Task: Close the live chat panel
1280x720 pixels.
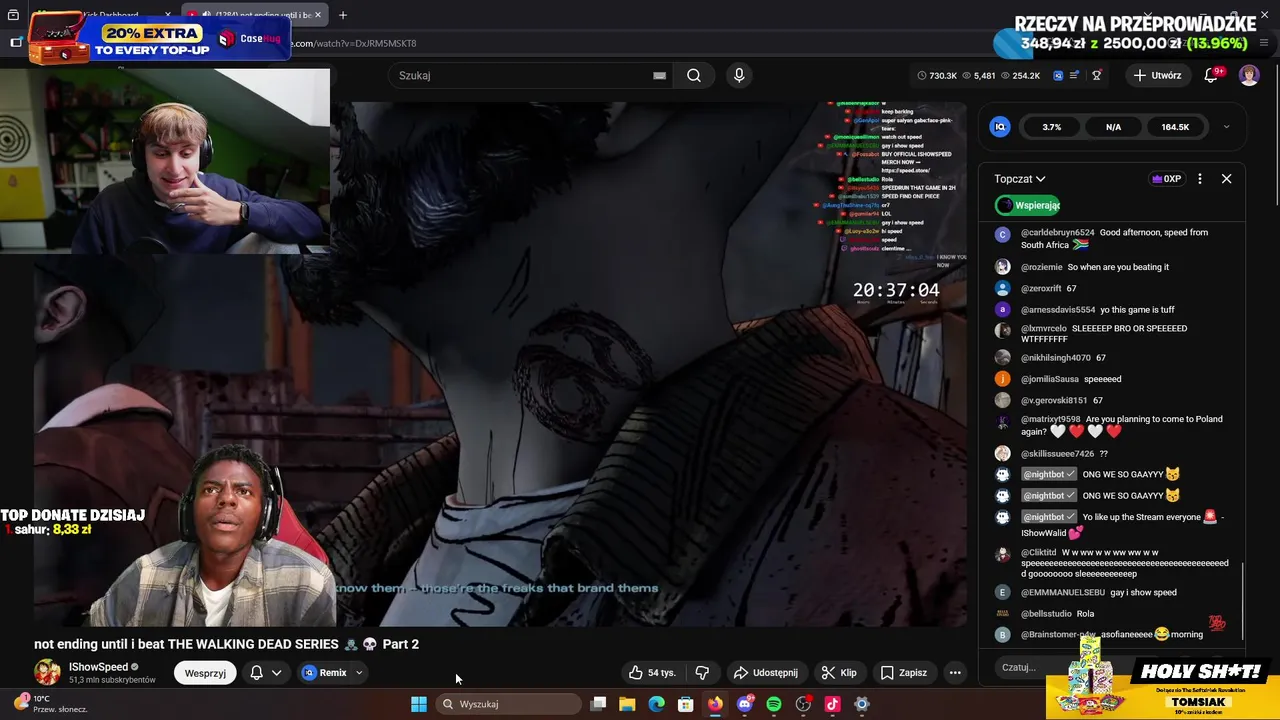Action: click(x=1226, y=179)
